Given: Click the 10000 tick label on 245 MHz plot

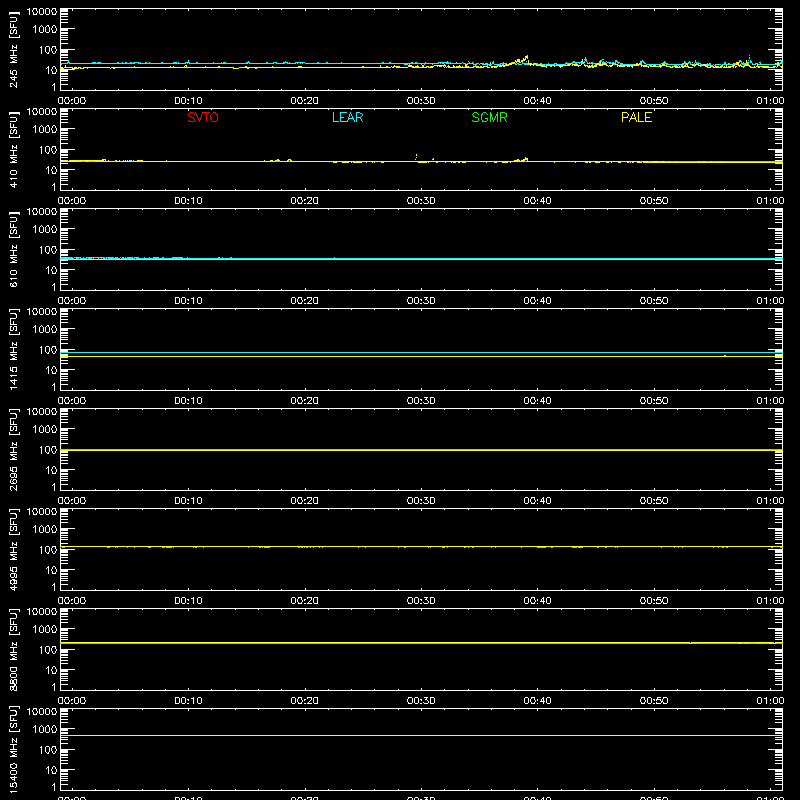Looking at the screenshot, I should coord(42,12).
